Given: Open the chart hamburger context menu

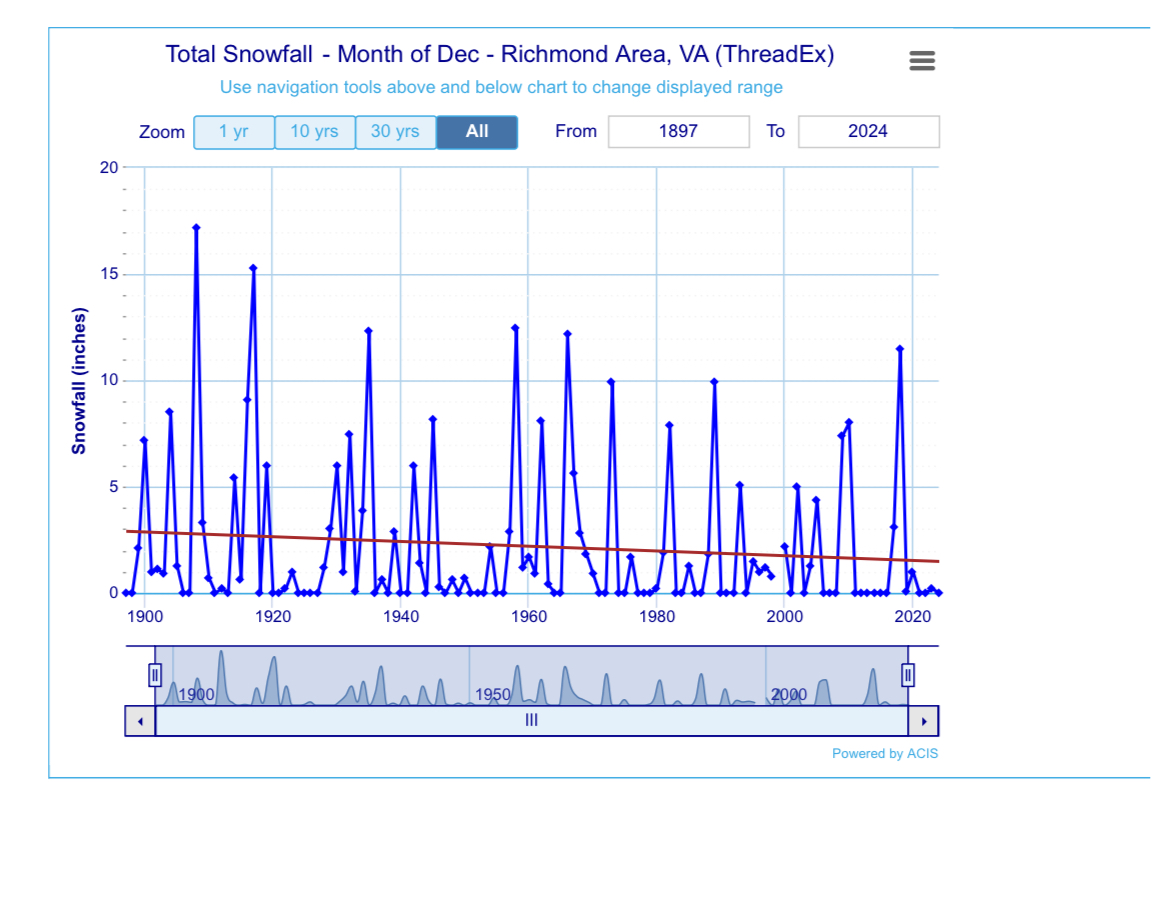Looking at the screenshot, I should [x=922, y=61].
